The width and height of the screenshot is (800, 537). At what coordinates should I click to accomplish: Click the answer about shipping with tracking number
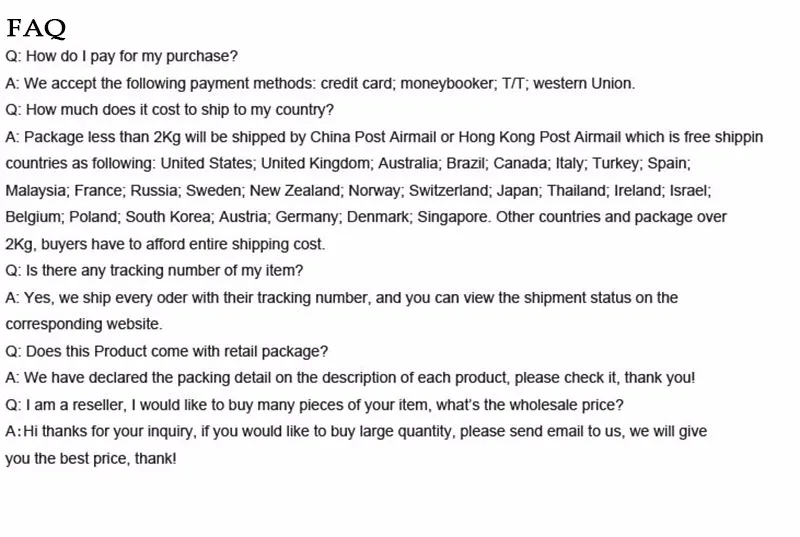coord(341,298)
